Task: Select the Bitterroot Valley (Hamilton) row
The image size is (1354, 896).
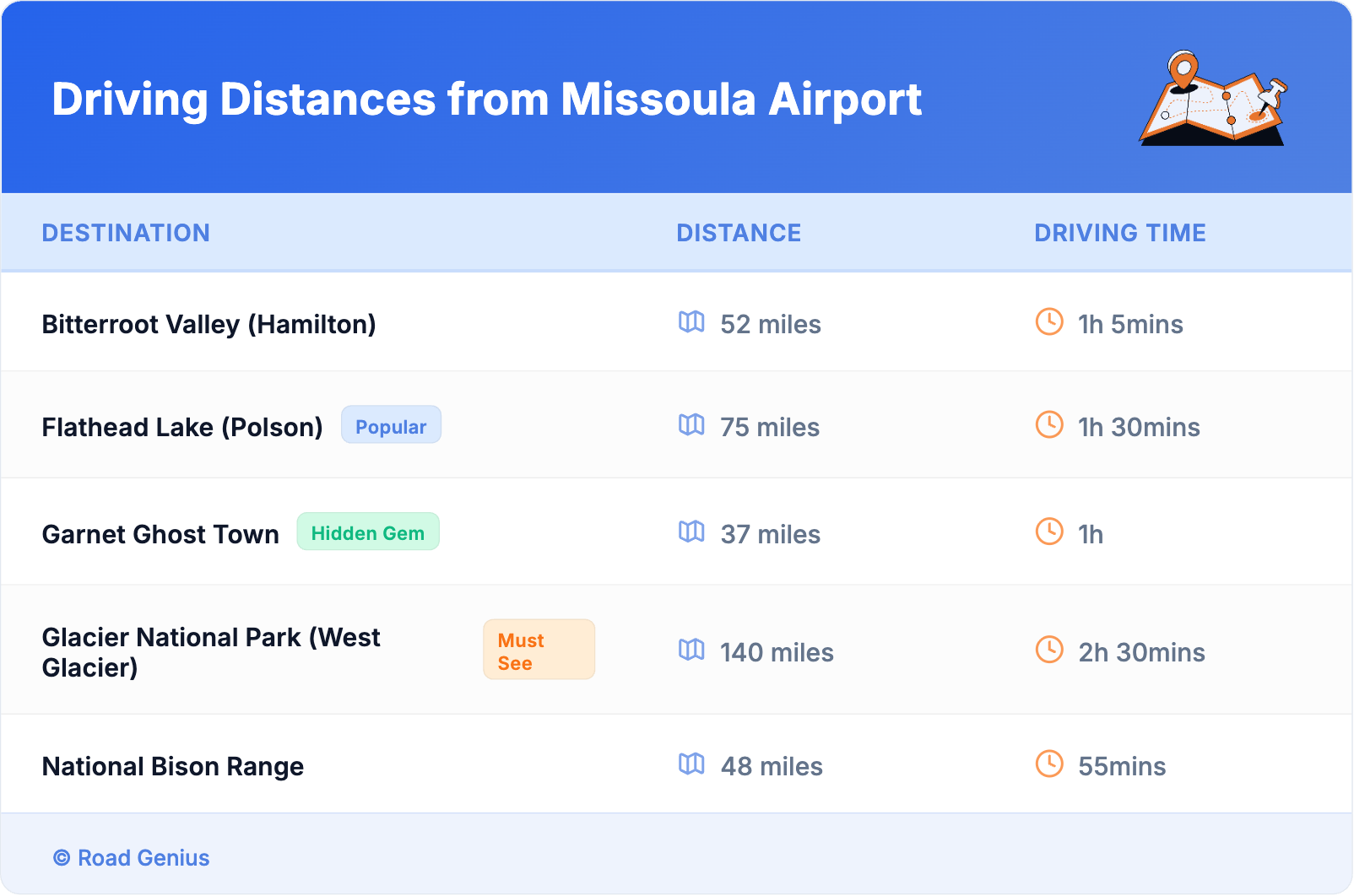Action: coord(209,324)
